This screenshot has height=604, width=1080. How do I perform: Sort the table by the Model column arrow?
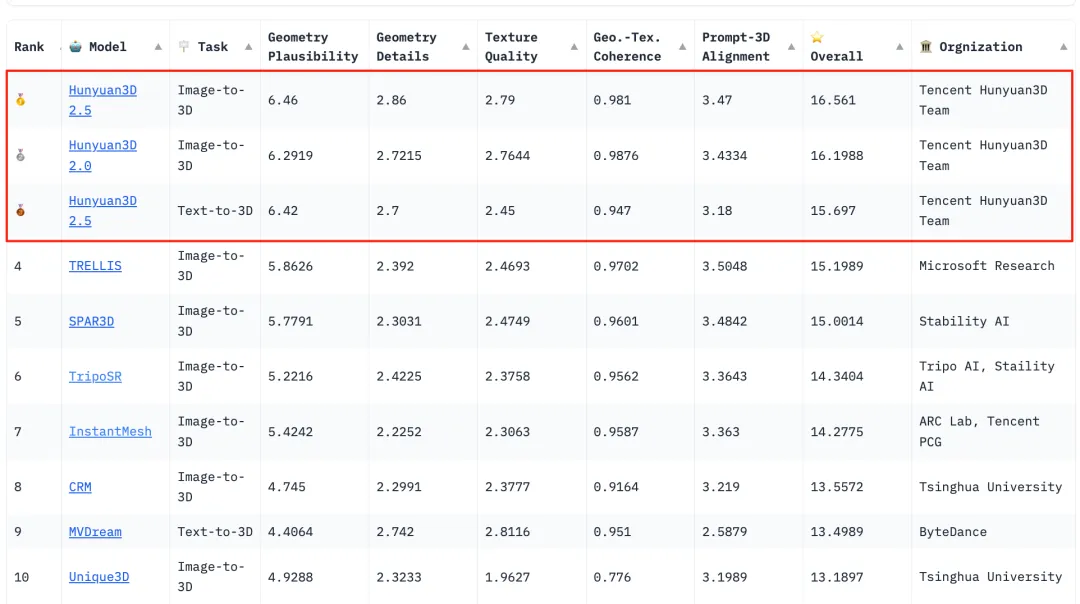pyautogui.click(x=158, y=47)
